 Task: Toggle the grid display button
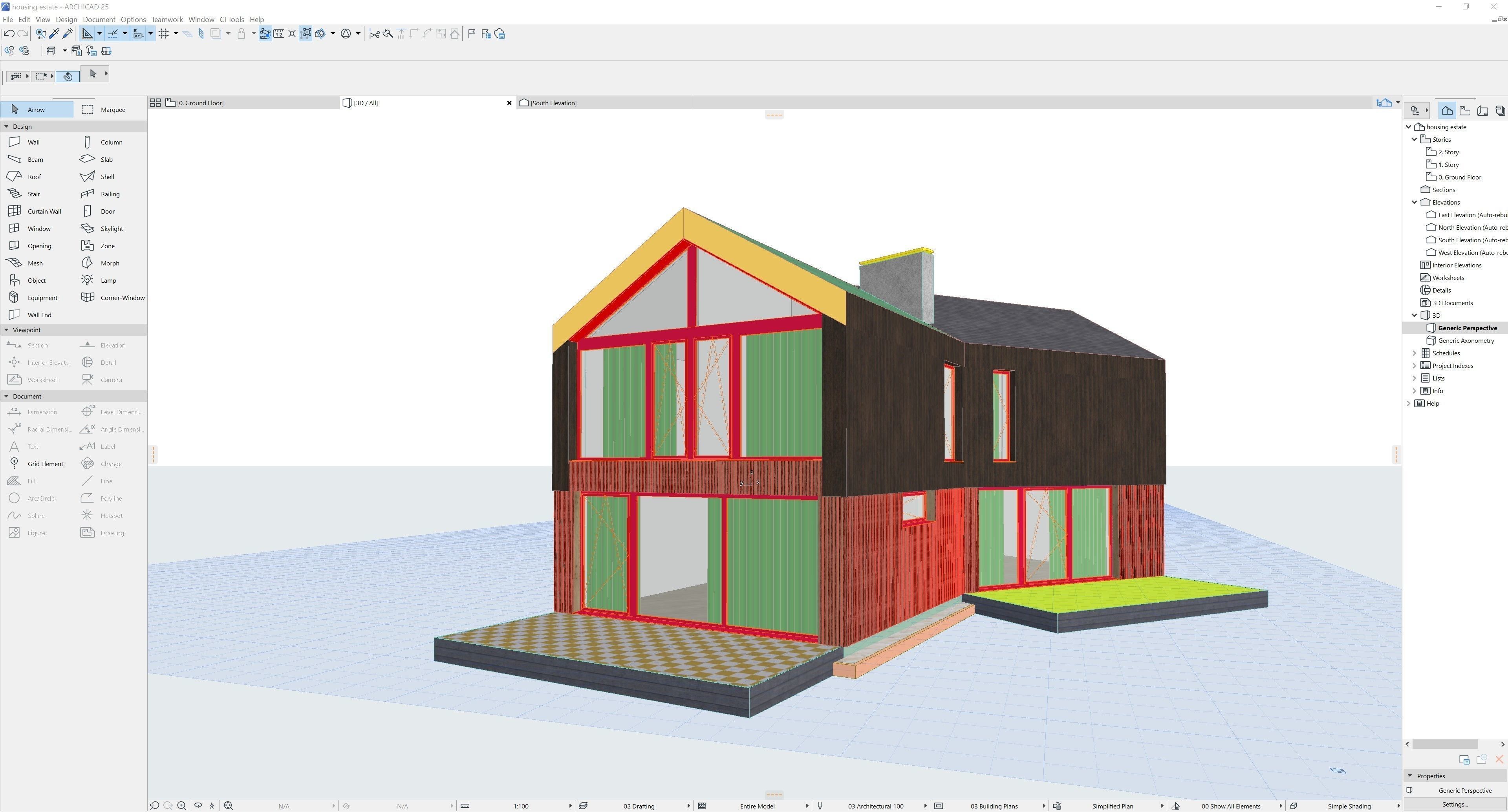click(164, 34)
